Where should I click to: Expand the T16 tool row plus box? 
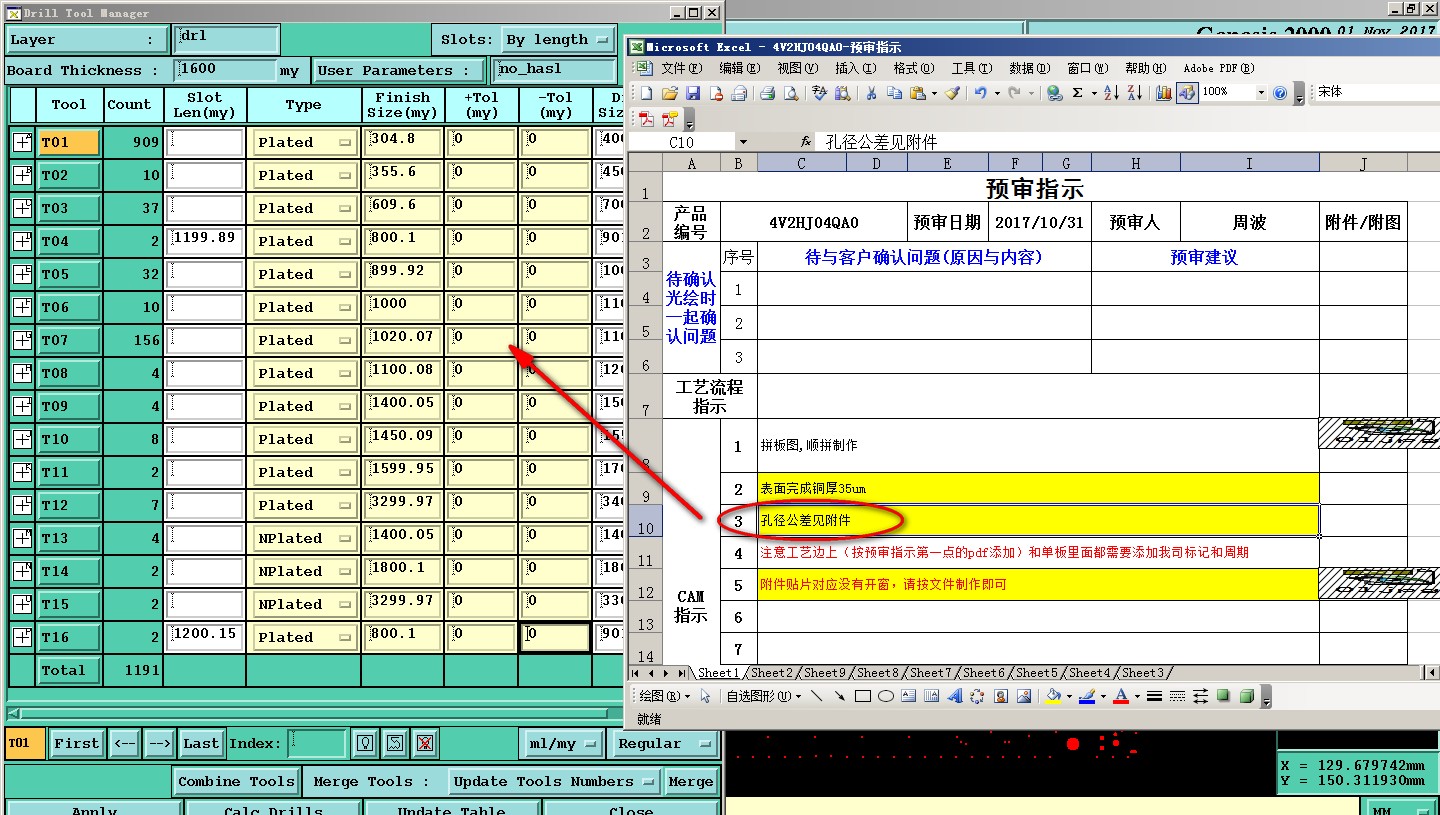pyautogui.click(x=22, y=637)
